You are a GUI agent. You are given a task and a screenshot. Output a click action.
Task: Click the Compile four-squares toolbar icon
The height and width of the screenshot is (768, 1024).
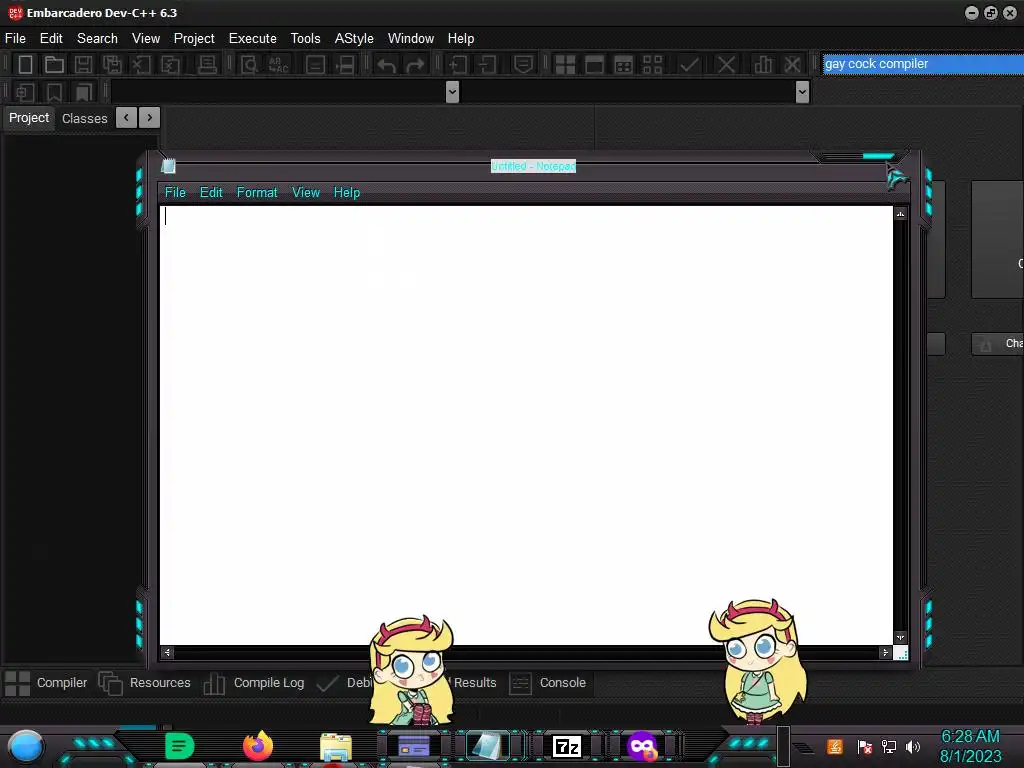(x=565, y=64)
